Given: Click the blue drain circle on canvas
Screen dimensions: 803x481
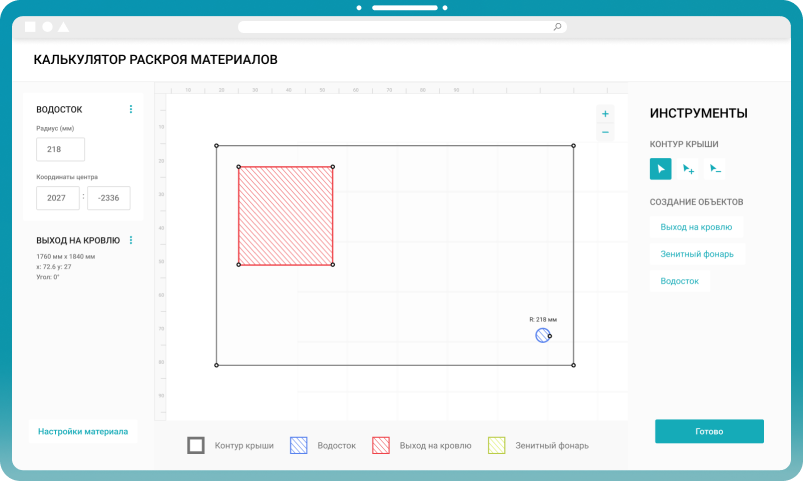Looking at the screenshot, I should pyautogui.click(x=542, y=335).
